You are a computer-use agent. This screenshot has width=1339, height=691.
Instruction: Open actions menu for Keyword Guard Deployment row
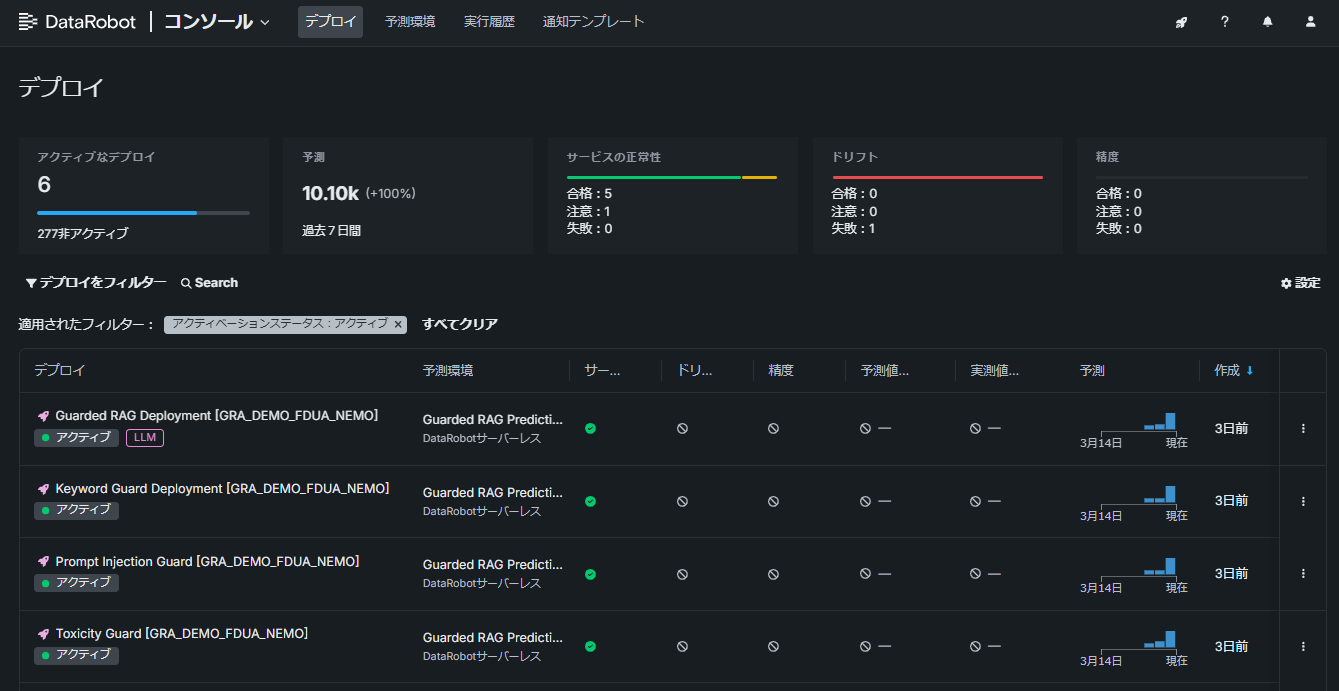coord(1303,501)
